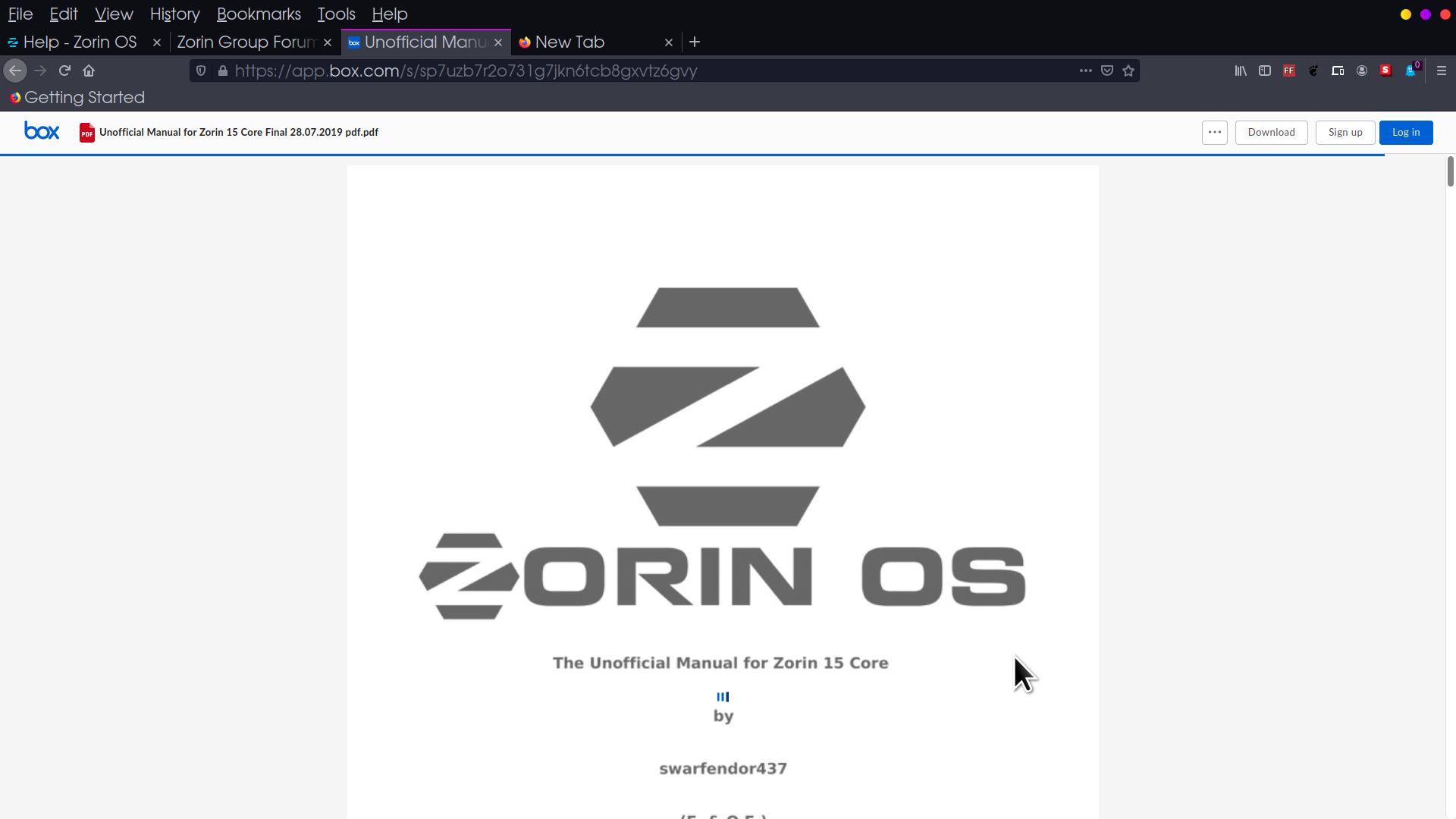Select the Unofficial Manual tab
The height and width of the screenshot is (819, 1456).
pos(425,42)
